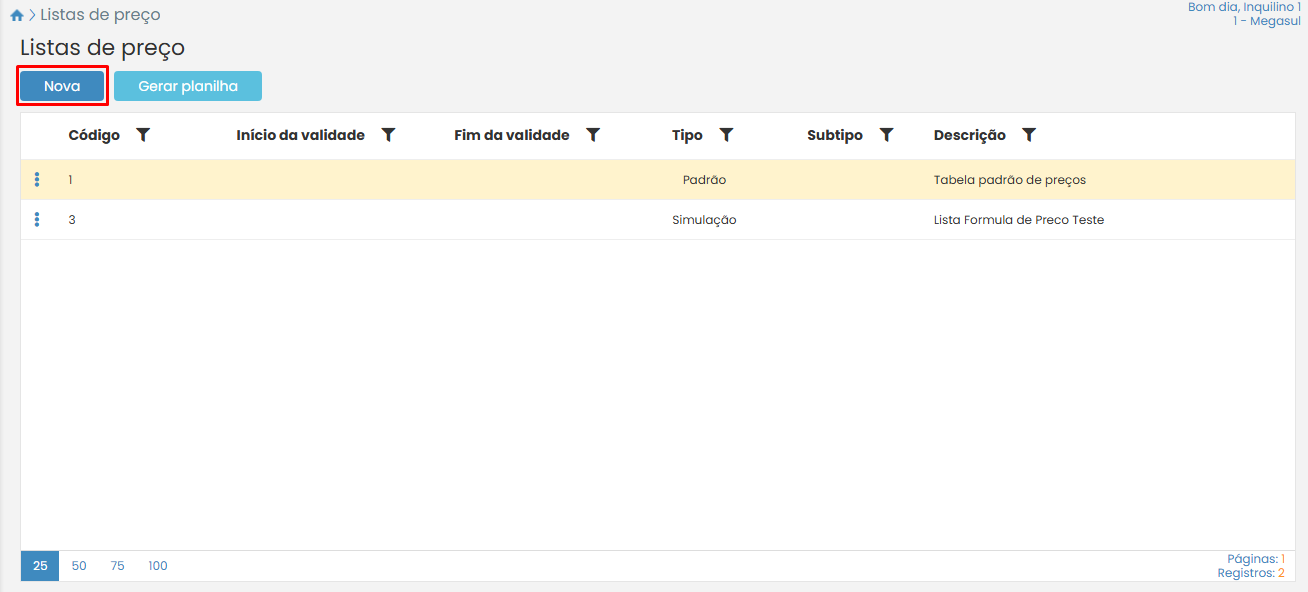The width and height of the screenshot is (1308, 592).
Task: Open actions menu for row code 3
Action: [x=37, y=220]
